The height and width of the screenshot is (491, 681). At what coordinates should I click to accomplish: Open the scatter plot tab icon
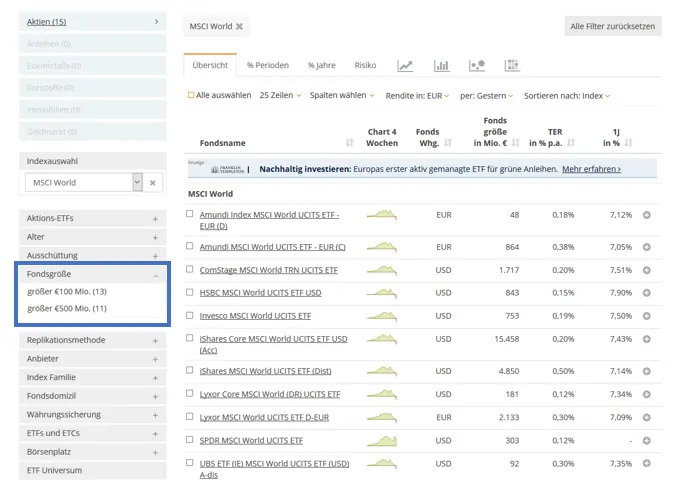(477, 66)
